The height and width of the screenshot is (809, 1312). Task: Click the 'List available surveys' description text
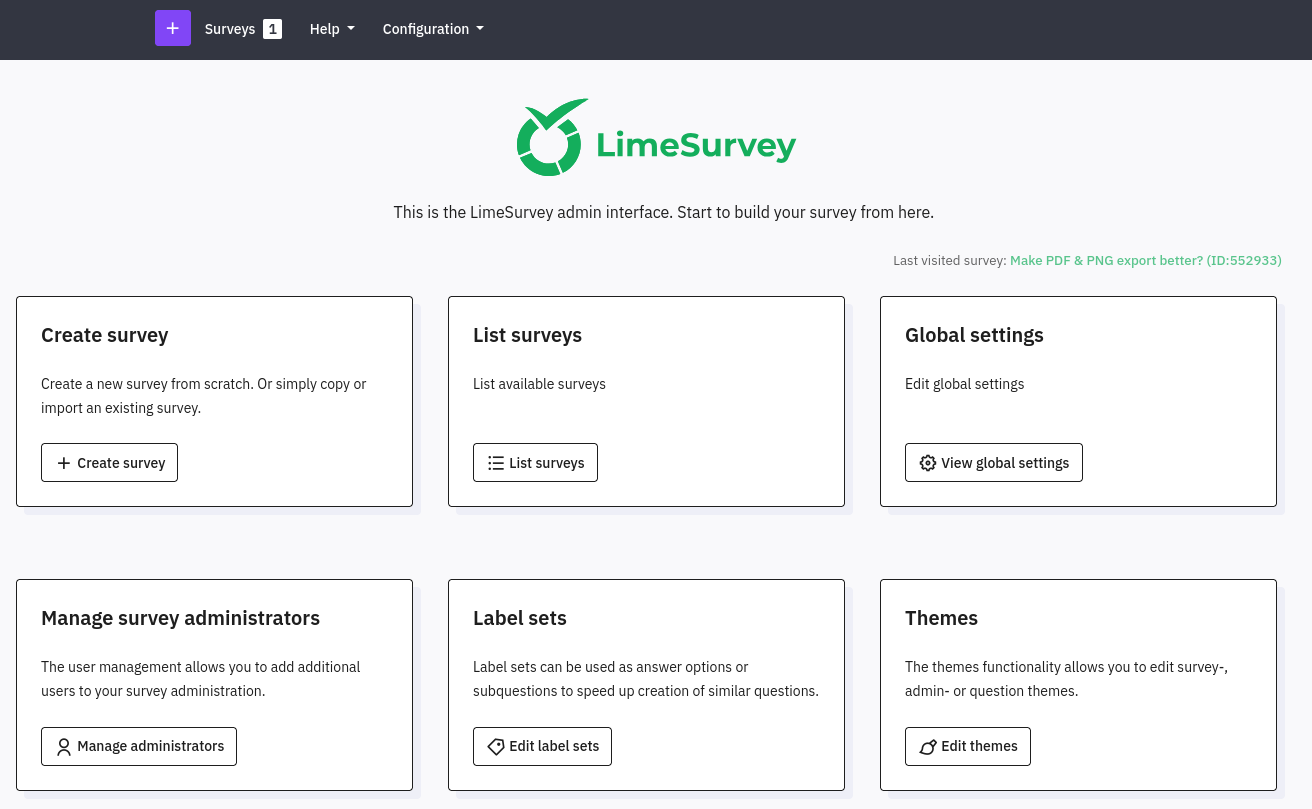539,384
